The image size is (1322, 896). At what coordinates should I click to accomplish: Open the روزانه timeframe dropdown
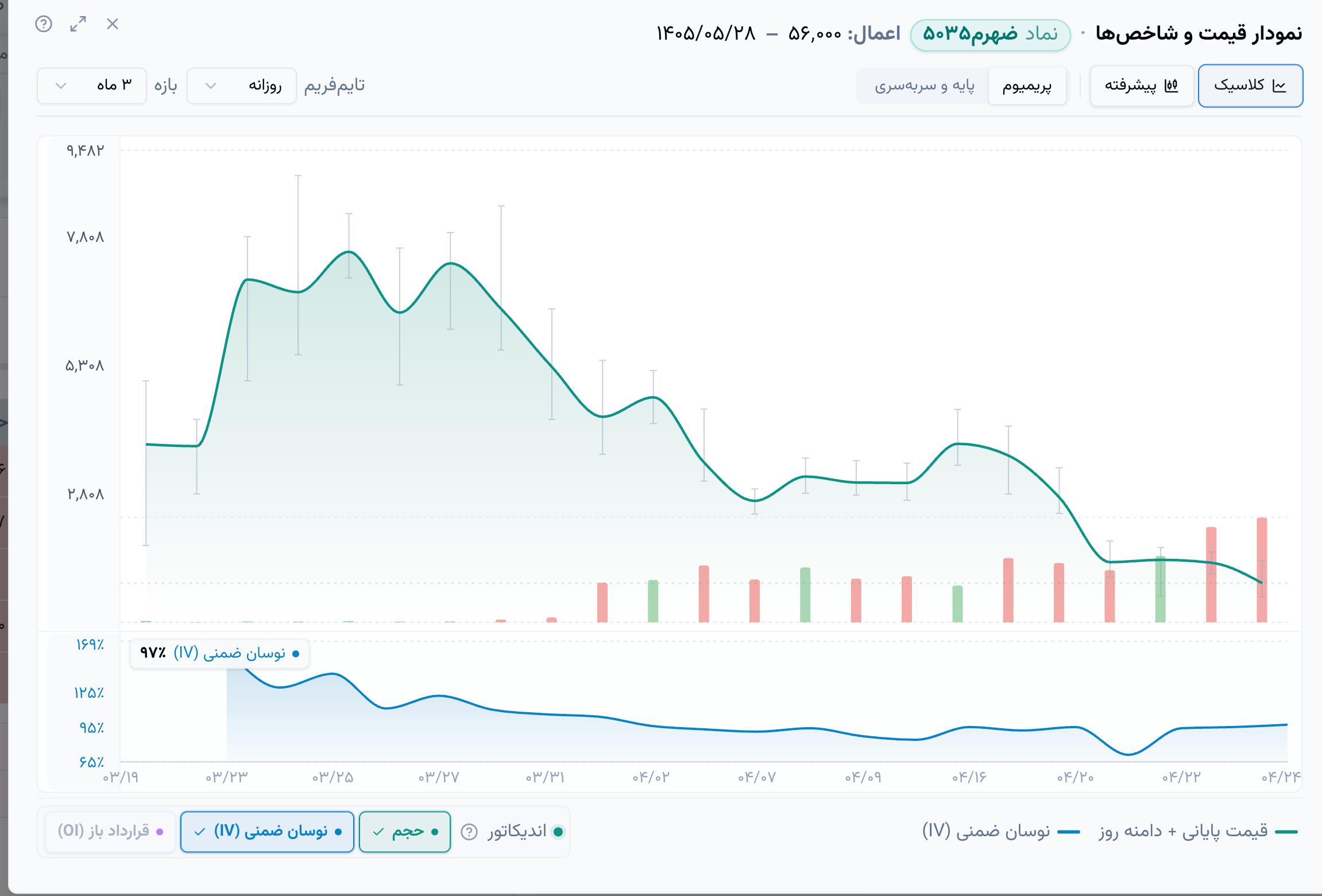click(242, 86)
